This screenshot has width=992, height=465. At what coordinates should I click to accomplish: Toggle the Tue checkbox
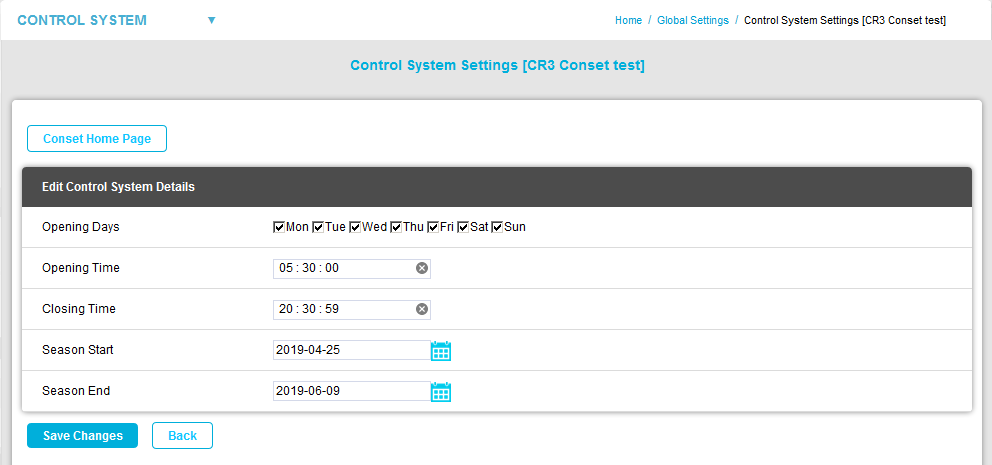[x=318, y=227]
